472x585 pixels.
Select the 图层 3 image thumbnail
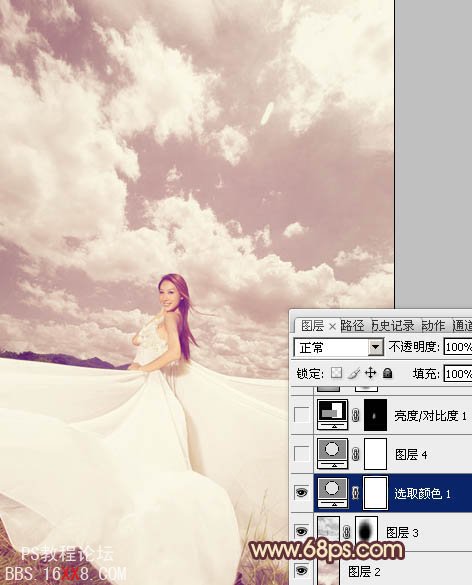pos(329,532)
